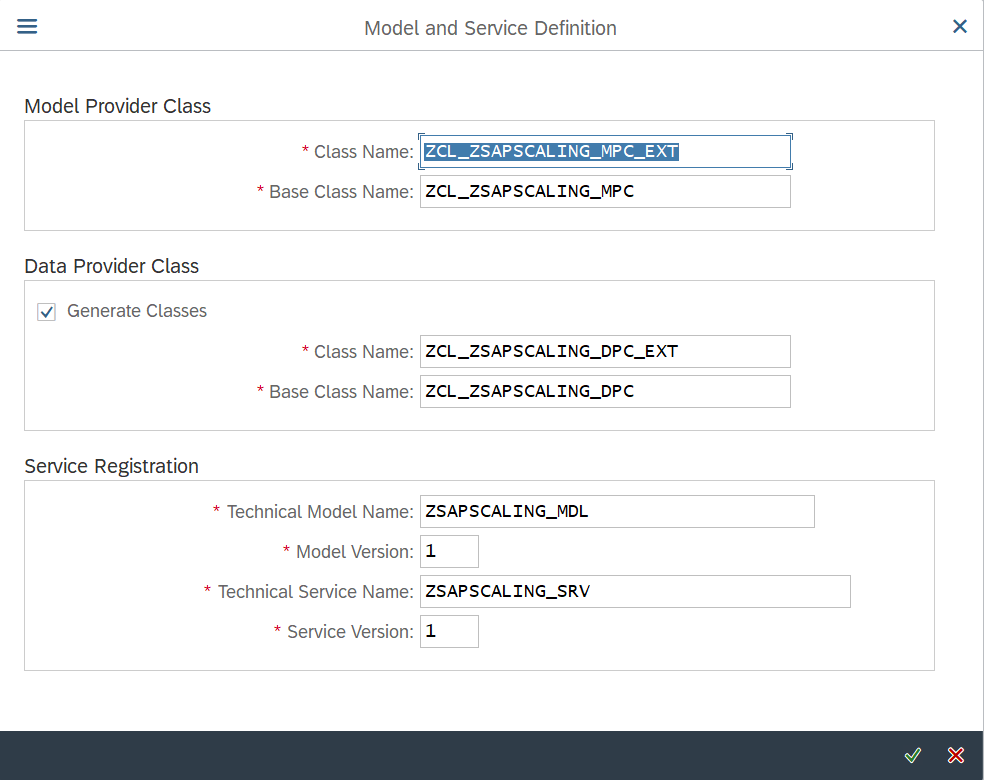Close the Model and Service Definition dialog
This screenshot has height=780, width=984.
pyautogui.click(x=960, y=26)
